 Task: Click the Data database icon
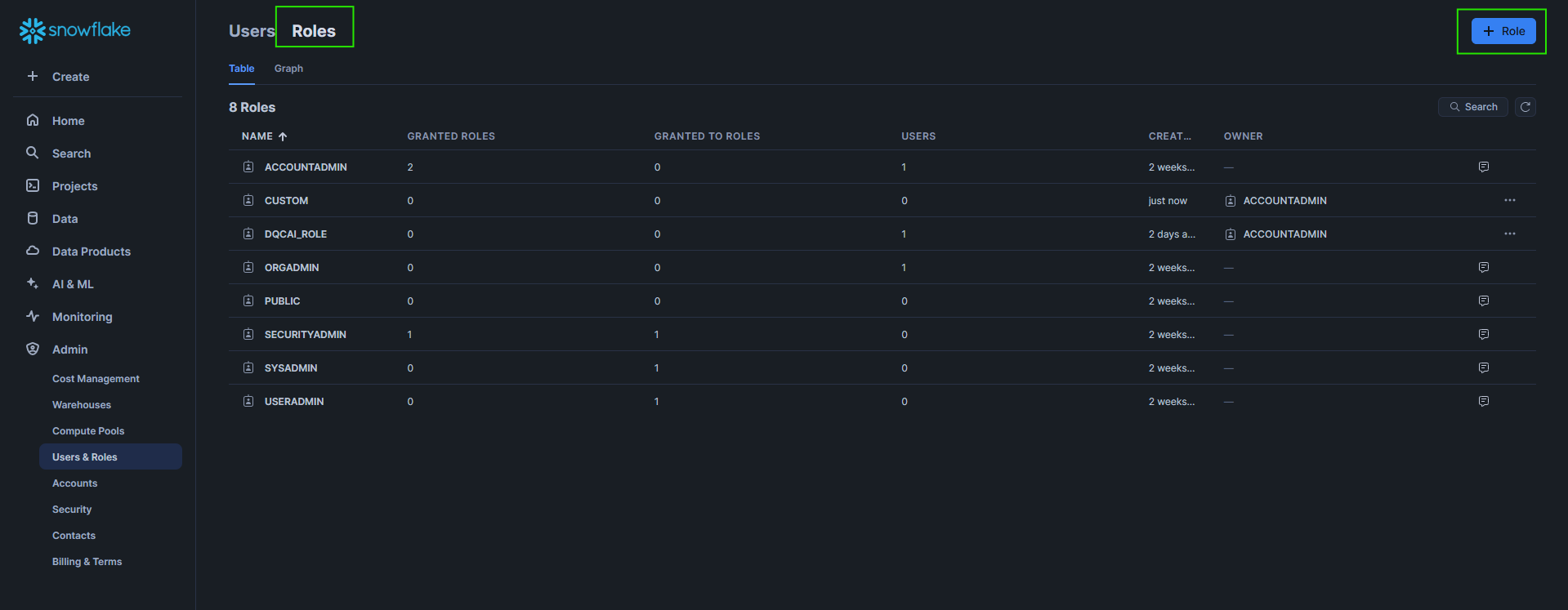pos(33,219)
